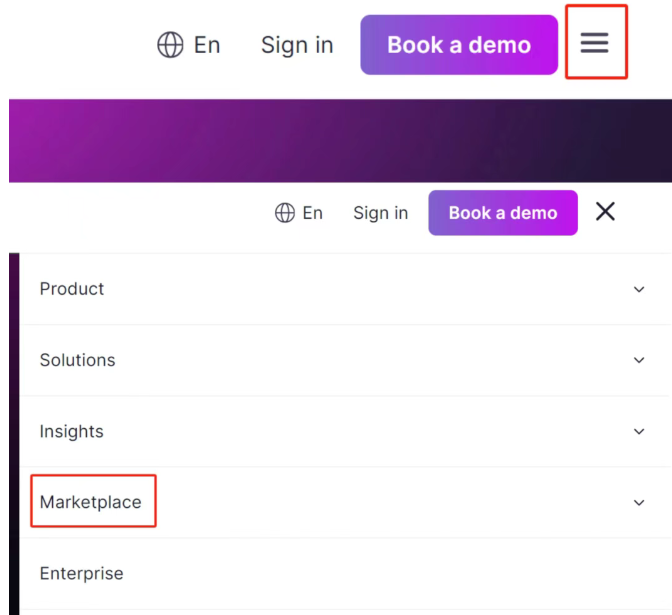Expand the Product chevron

tap(639, 289)
